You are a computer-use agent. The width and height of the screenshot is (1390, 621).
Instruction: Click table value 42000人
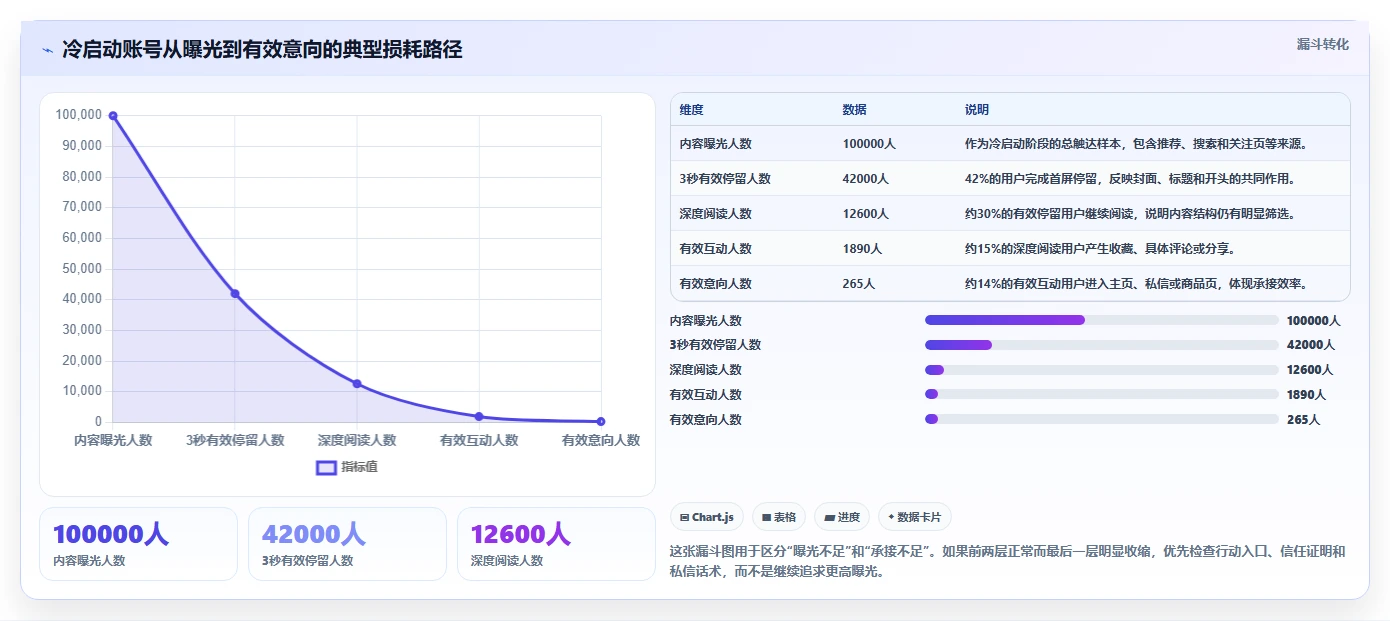[x=865, y=179]
